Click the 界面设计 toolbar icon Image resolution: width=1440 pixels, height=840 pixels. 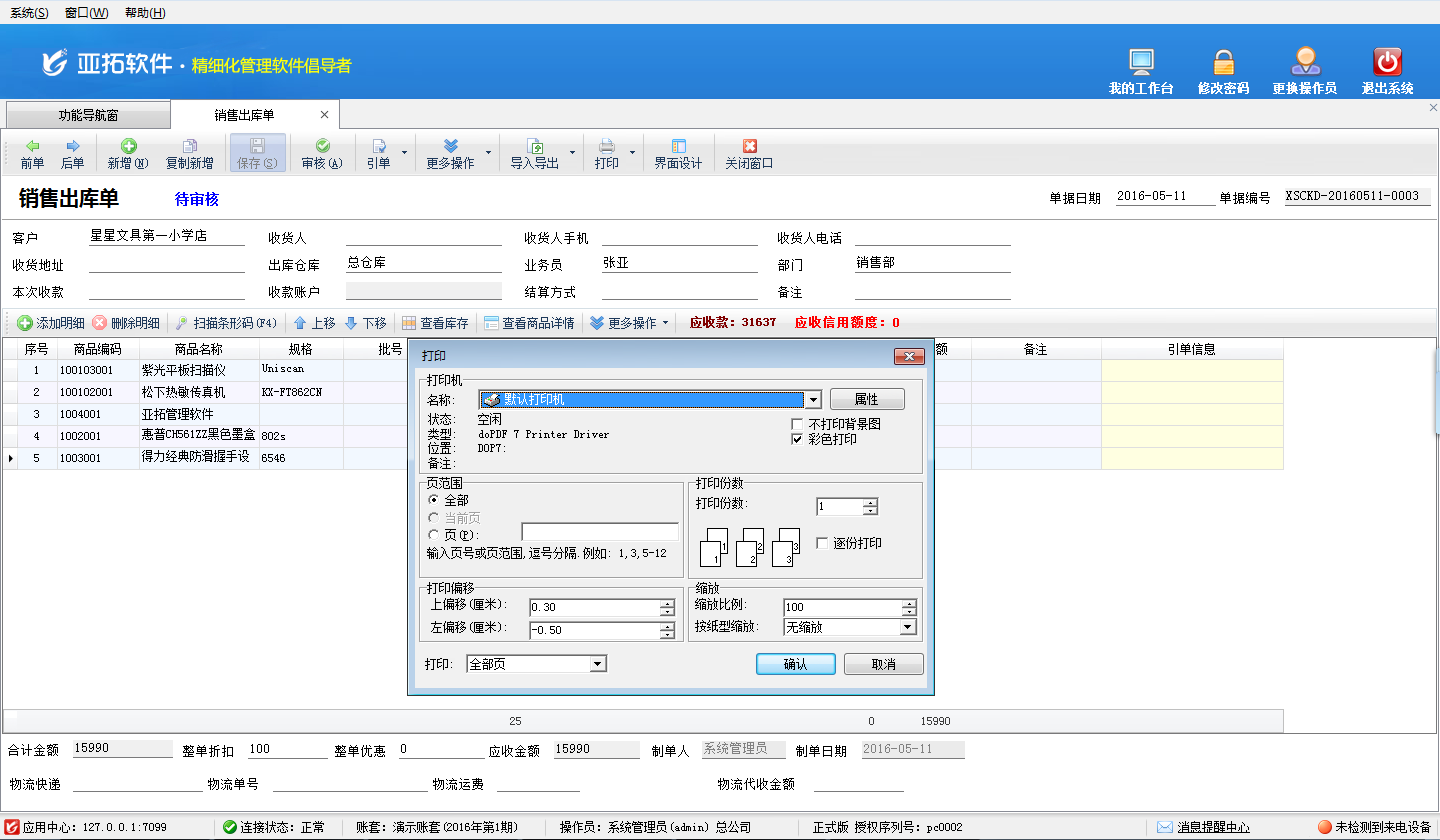coord(678,146)
